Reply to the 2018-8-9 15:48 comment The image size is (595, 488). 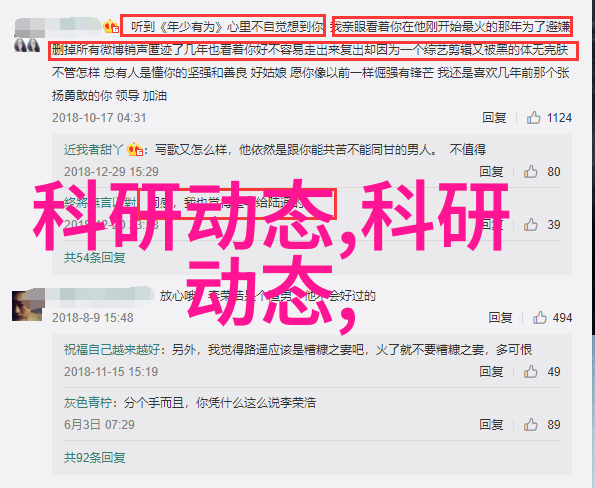(x=500, y=317)
